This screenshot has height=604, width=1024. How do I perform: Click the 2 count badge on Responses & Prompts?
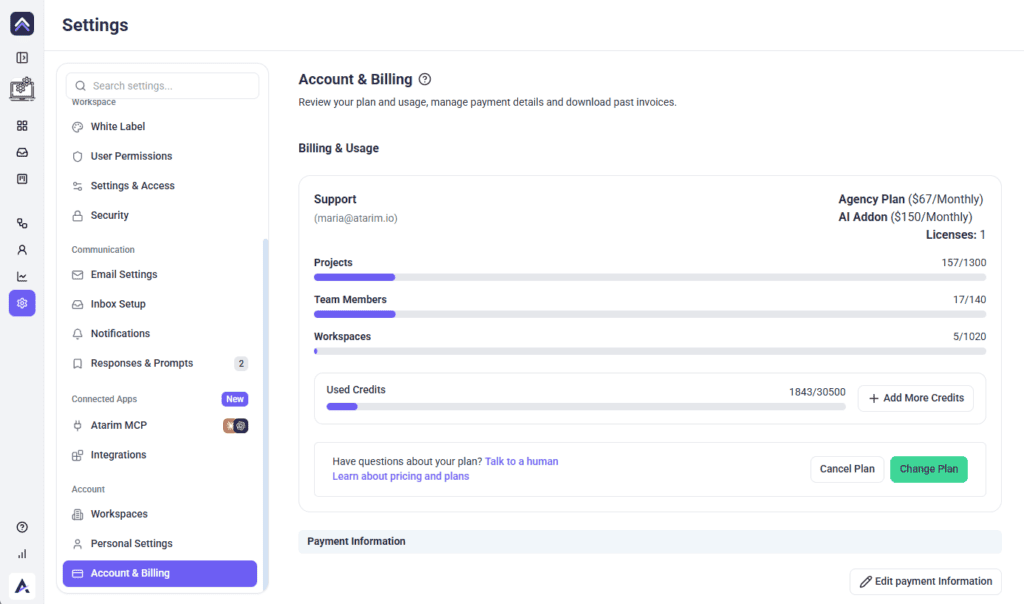point(241,364)
